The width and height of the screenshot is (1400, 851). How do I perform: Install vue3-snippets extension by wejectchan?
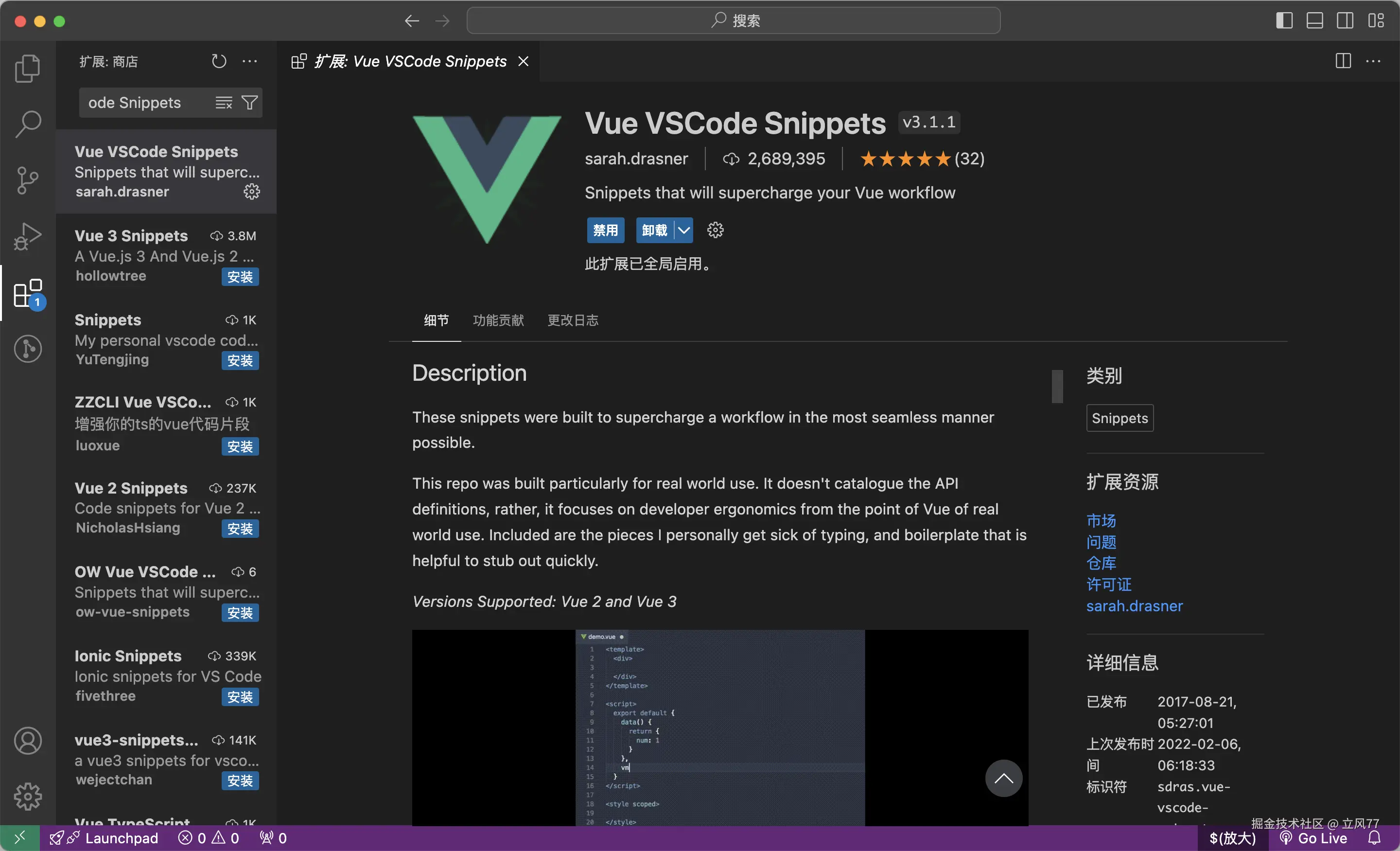tap(240, 780)
